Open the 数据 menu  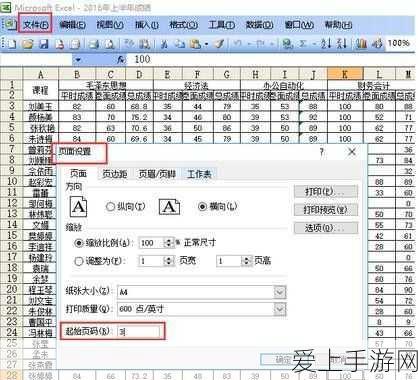(x=259, y=25)
